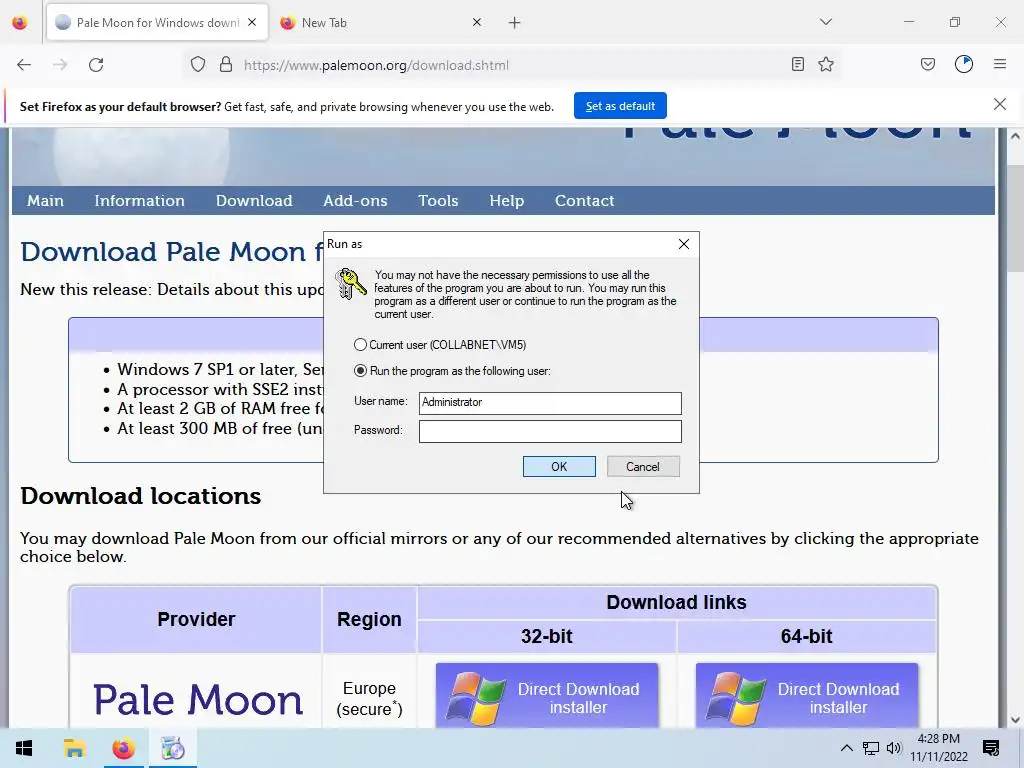Show hidden system tray icons

[x=846, y=748]
